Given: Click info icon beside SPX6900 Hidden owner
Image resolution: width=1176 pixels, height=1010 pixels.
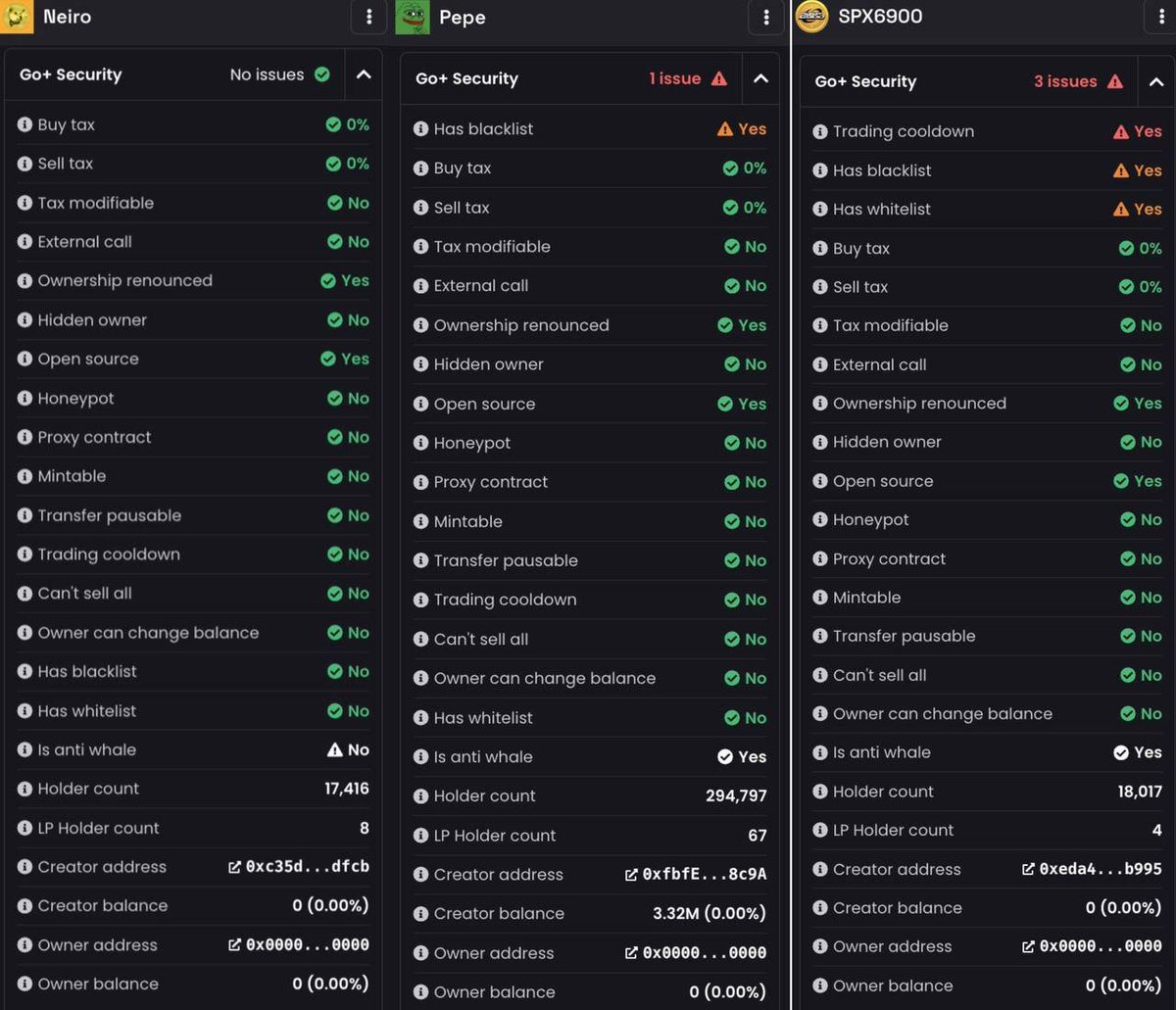Looking at the screenshot, I should point(820,443).
